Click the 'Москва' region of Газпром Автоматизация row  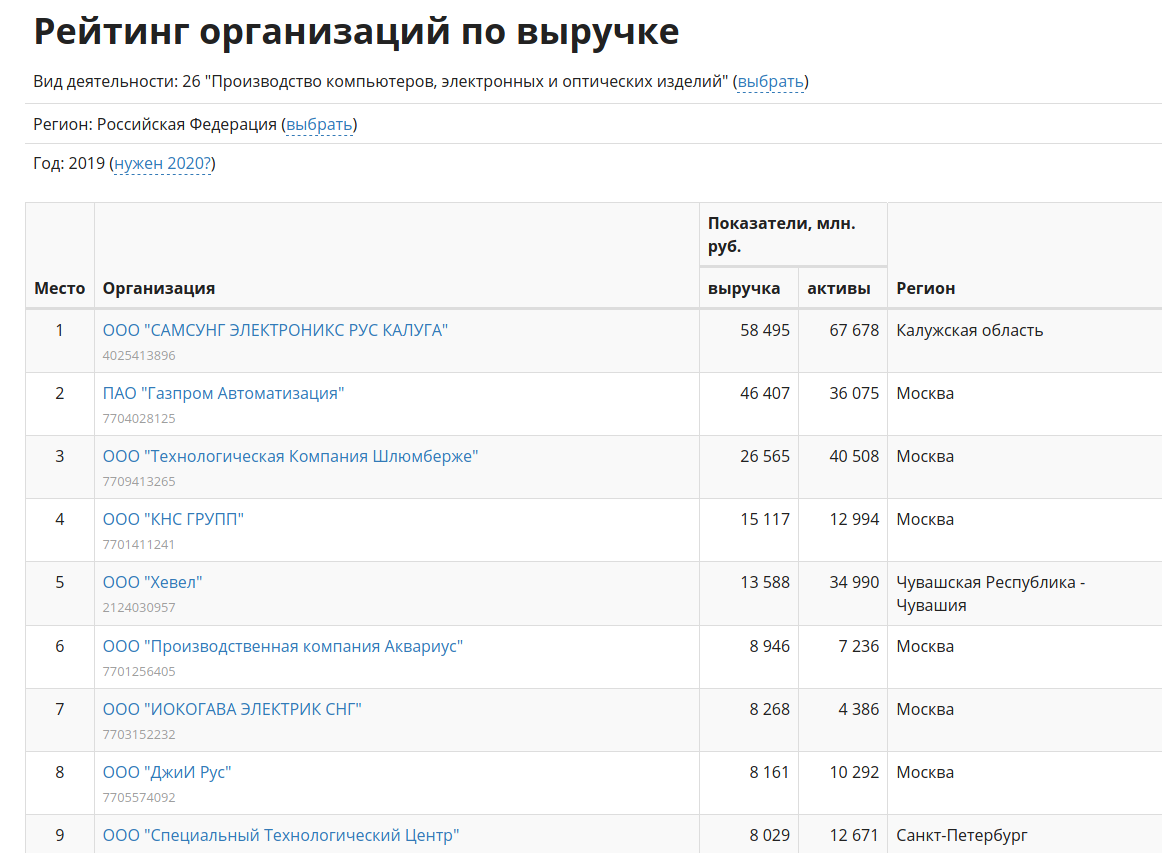click(925, 394)
